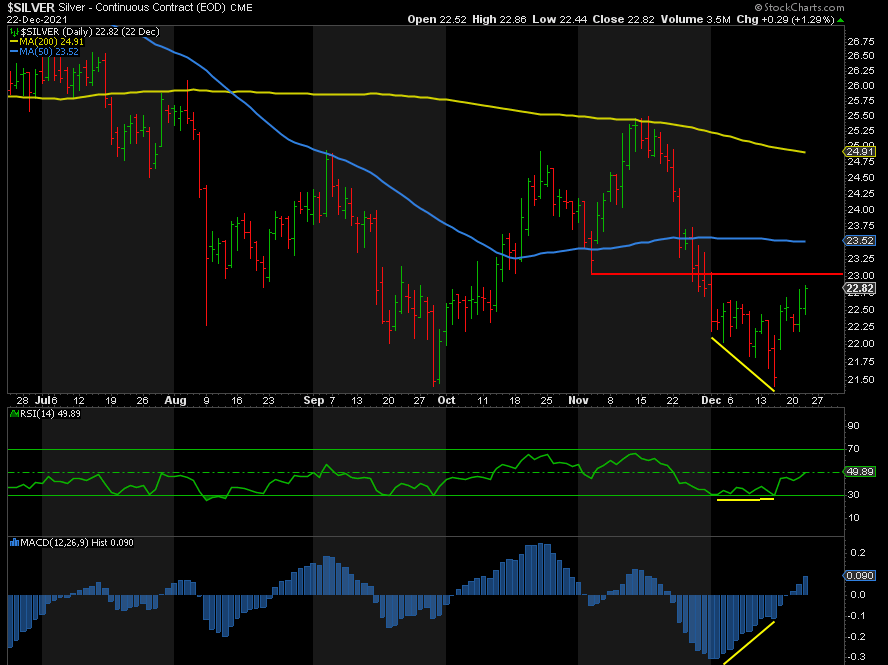Screen dimensions: 888x665
Task: Click the 'Aug' month label on date axis
Action: tap(176, 400)
